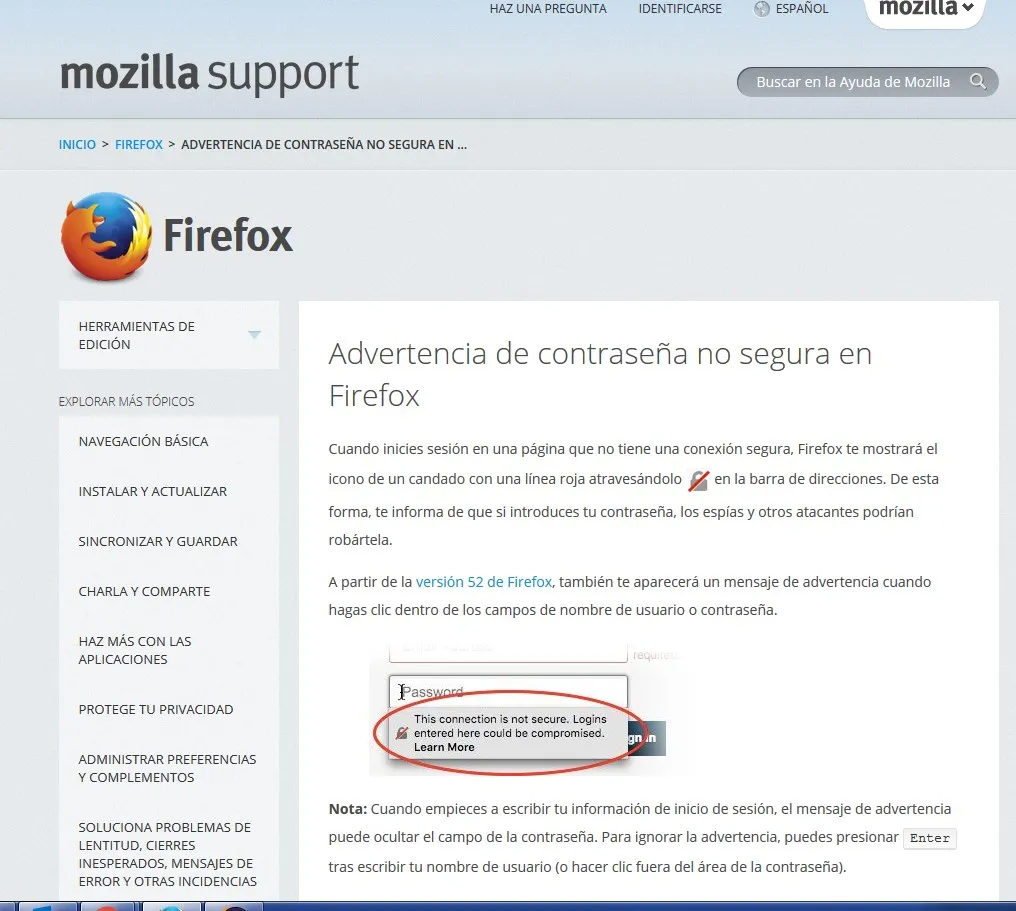
Task: Open INSTALAR Y ACTUALIZAR topic
Action: coord(153,491)
